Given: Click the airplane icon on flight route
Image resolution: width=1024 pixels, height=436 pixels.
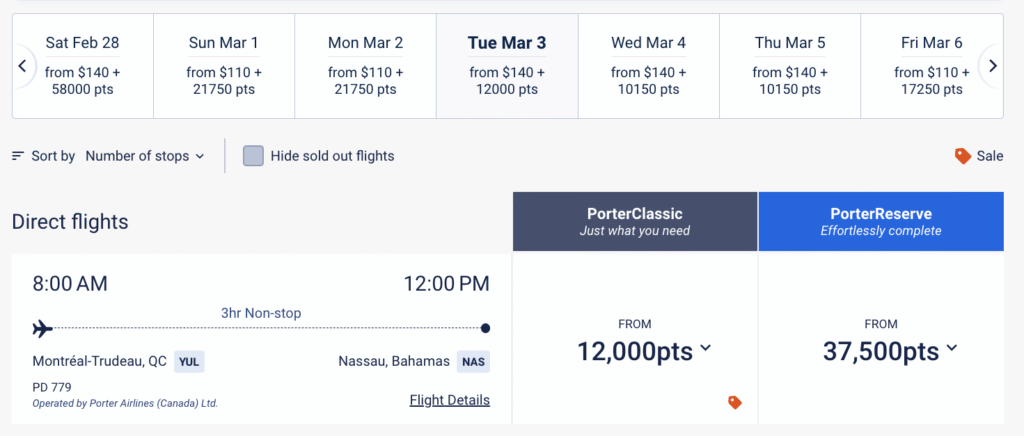Looking at the screenshot, I should coord(42,328).
